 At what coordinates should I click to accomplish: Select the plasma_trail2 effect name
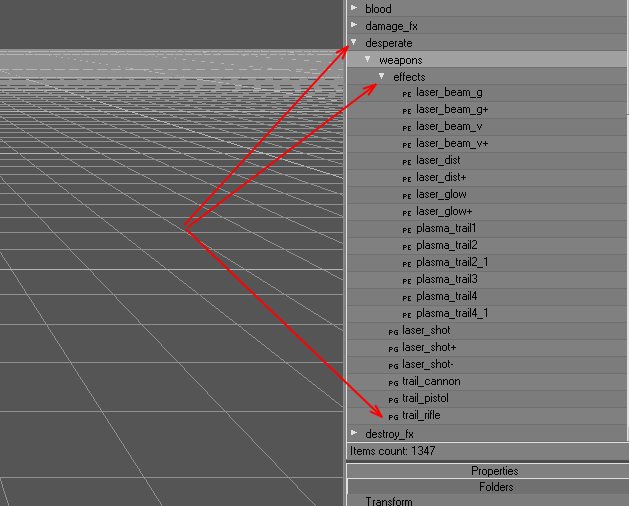(x=447, y=246)
